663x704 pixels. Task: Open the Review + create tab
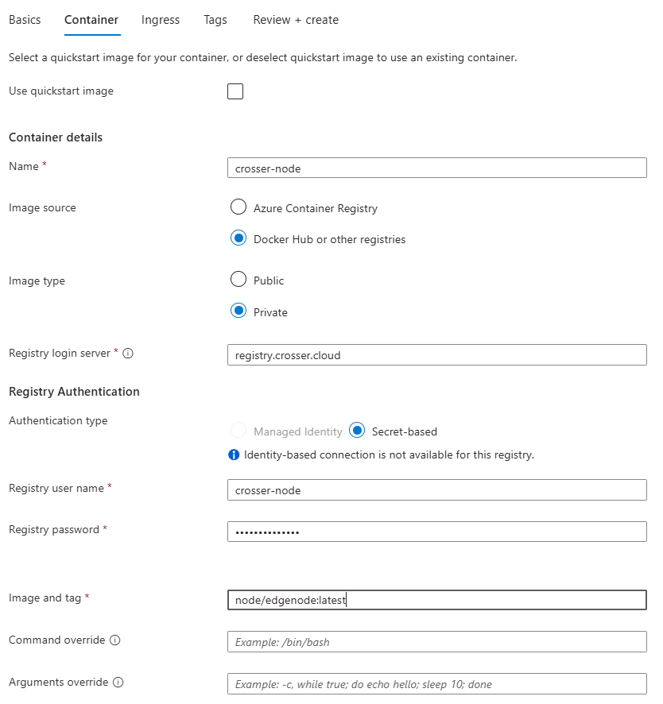296,20
